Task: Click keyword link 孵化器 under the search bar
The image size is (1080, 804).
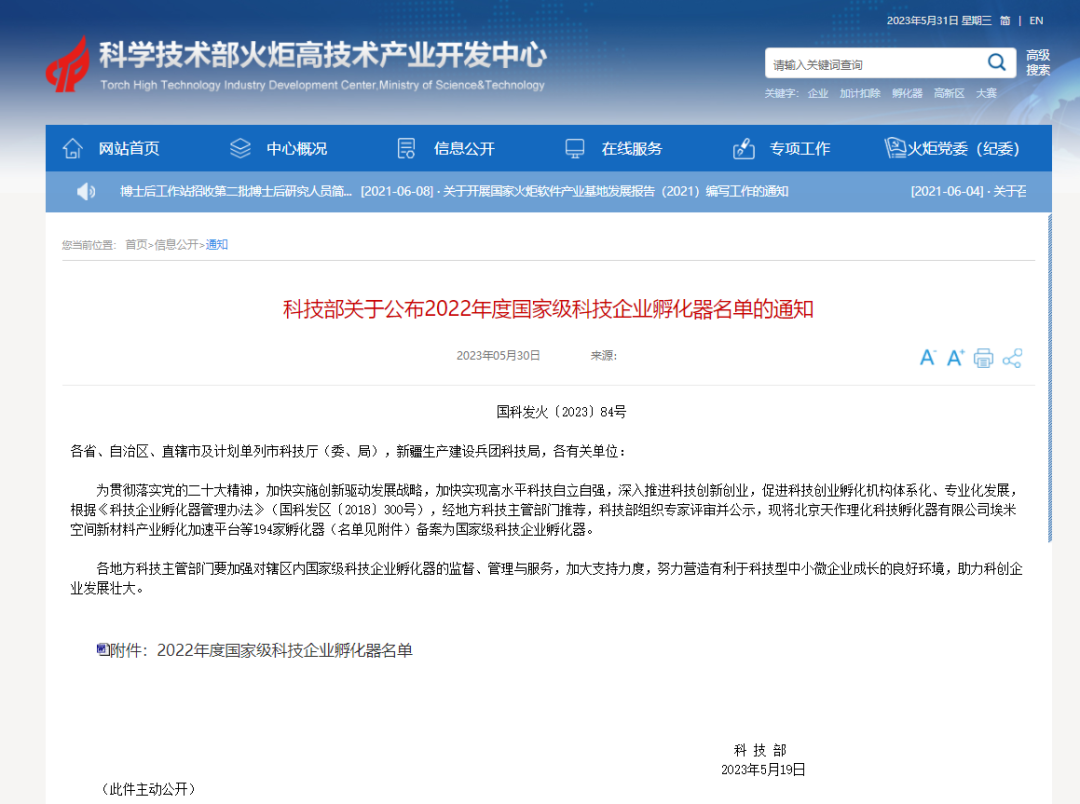Action: click(907, 93)
